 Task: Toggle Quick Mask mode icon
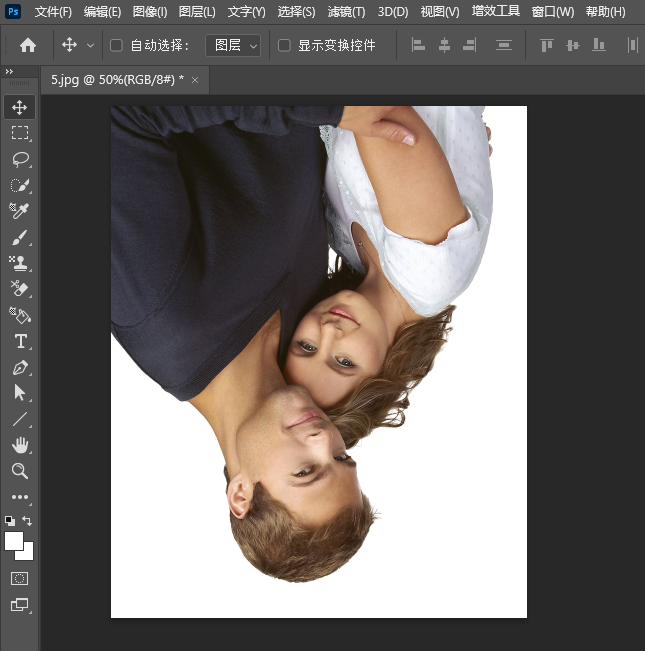coord(19,578)
